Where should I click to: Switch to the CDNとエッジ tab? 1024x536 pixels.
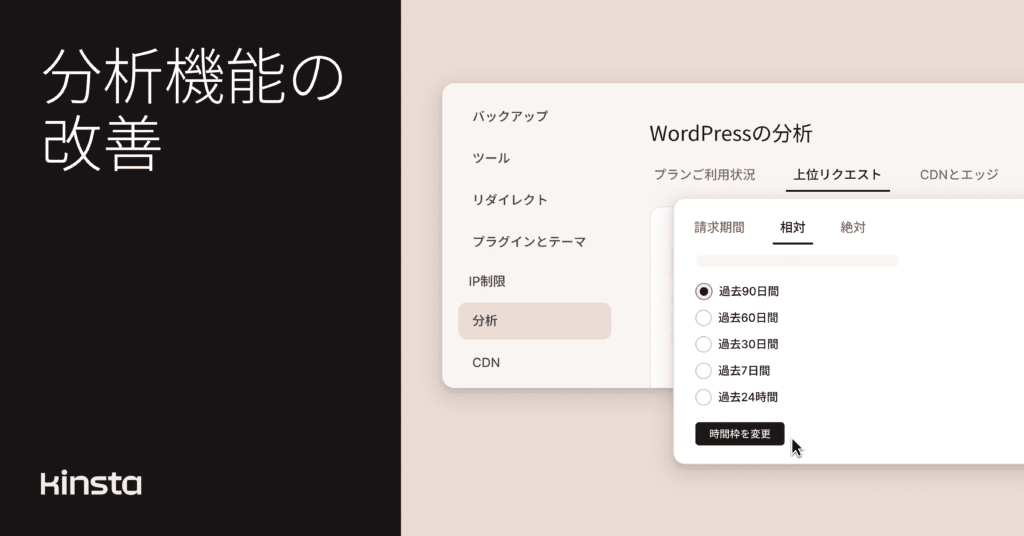coord(959,174)
